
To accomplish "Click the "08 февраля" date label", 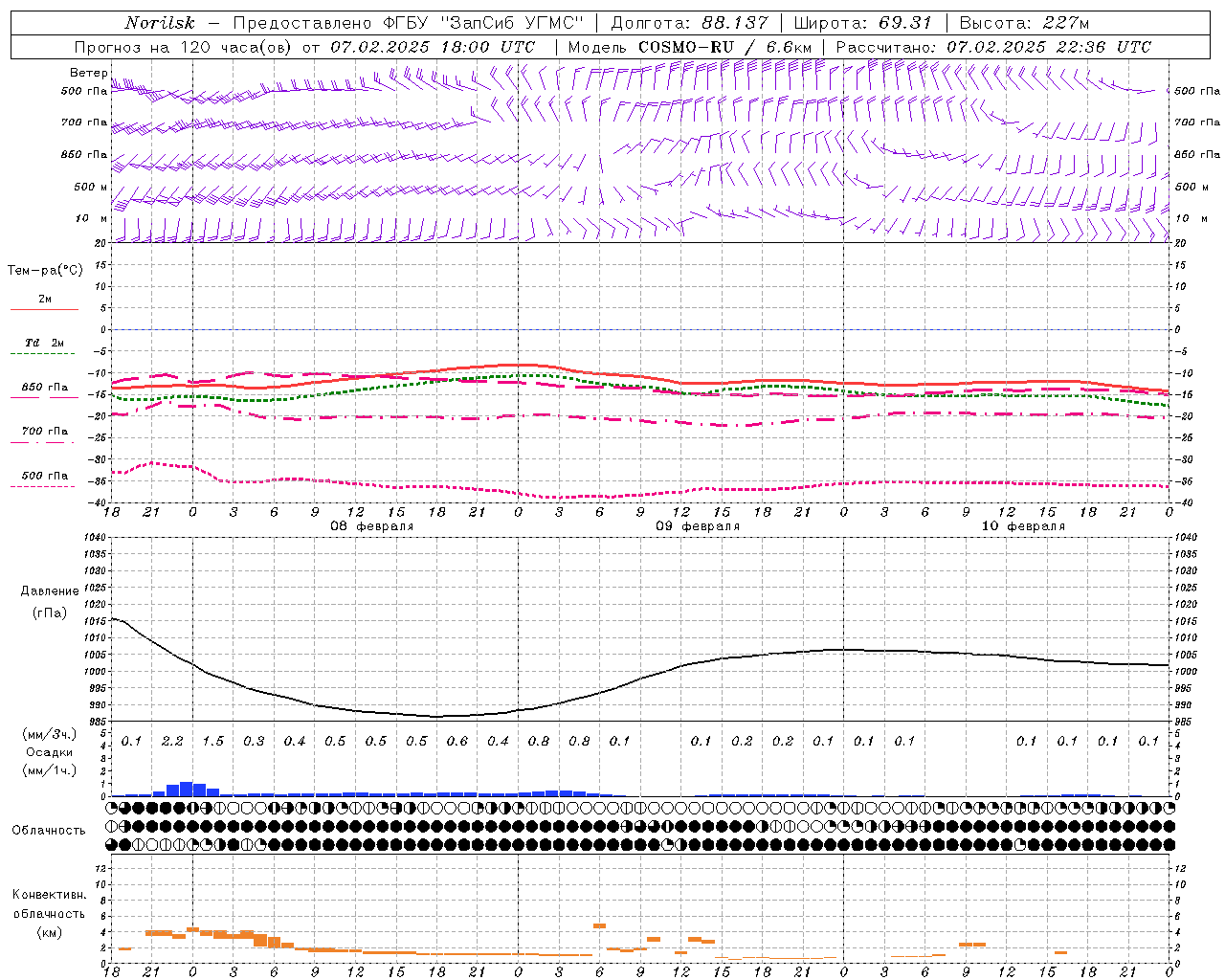I will (372, 526).
